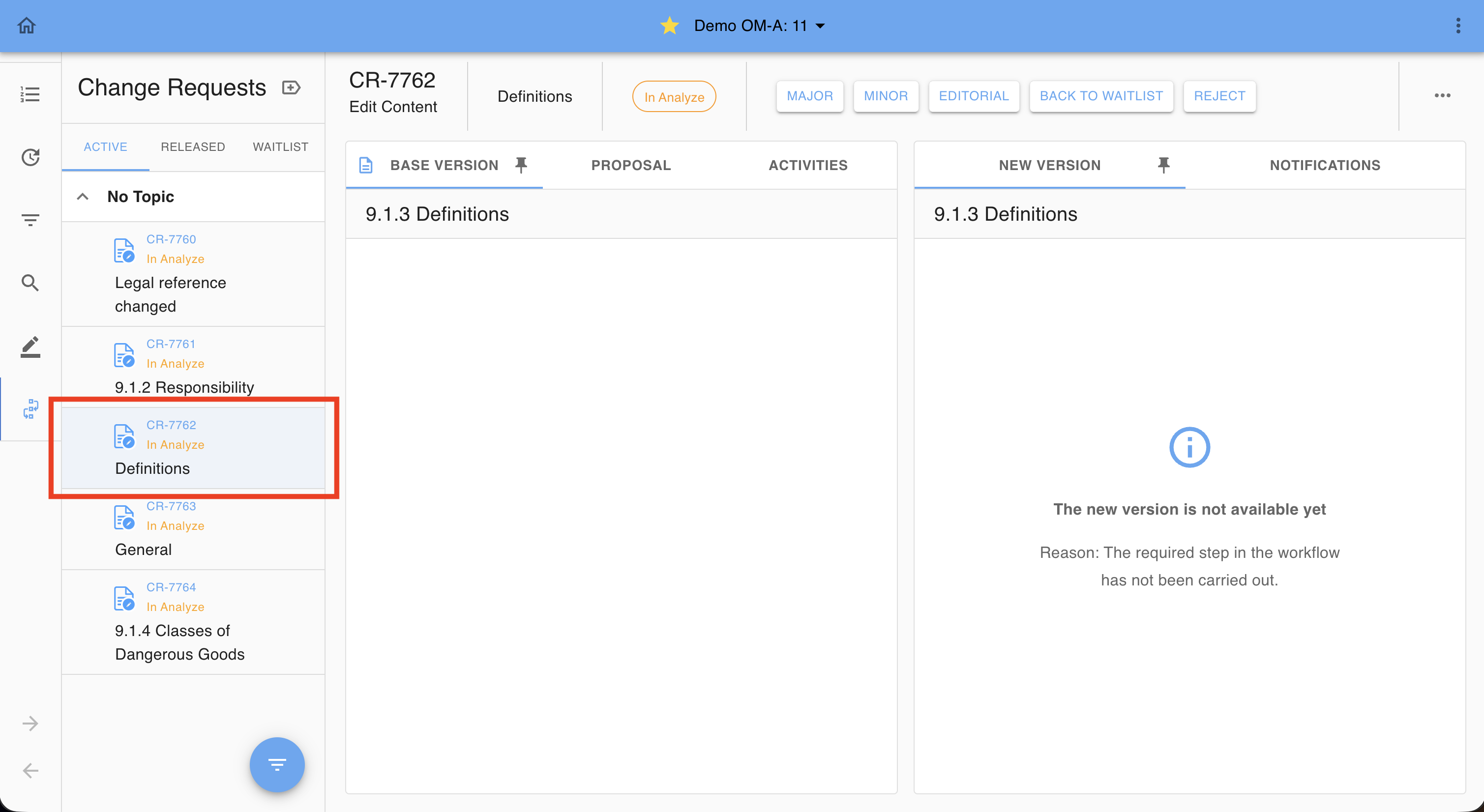Open the three-dot menu beside Reject
Viewport: 1484px width, 812px height.
click(x=1442, y=95)
